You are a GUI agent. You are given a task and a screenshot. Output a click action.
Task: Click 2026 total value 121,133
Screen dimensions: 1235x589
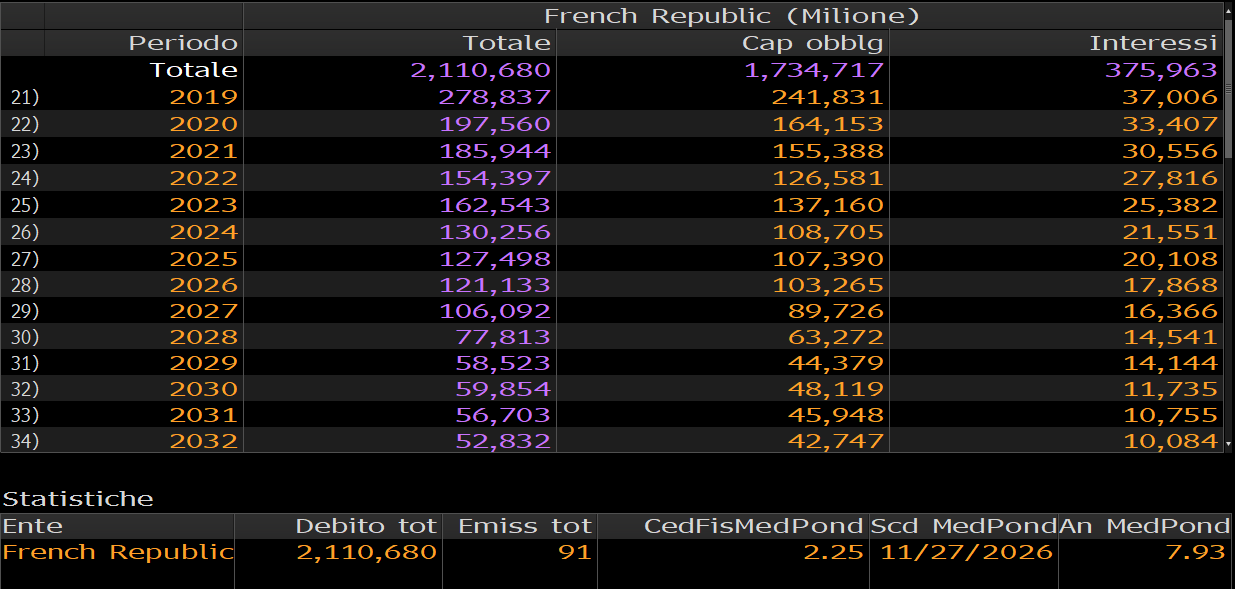tap(495, 284)
